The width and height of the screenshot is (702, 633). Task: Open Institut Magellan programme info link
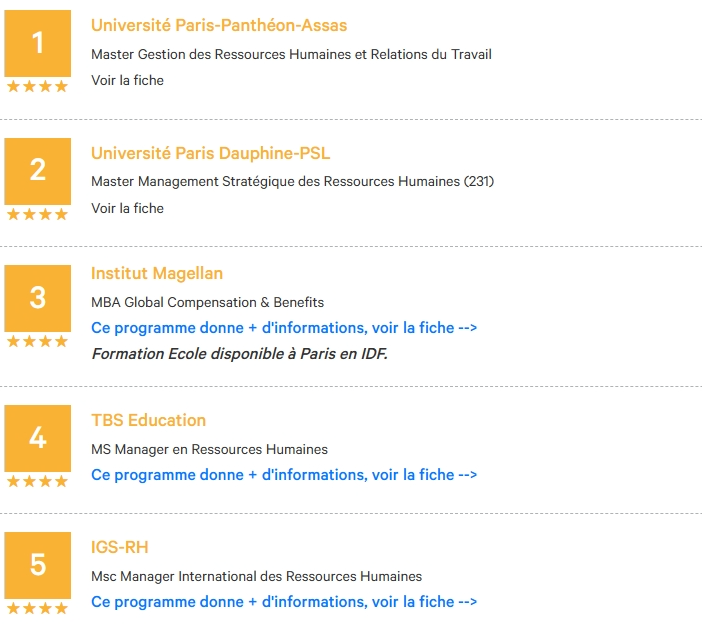tap(284, 328)
